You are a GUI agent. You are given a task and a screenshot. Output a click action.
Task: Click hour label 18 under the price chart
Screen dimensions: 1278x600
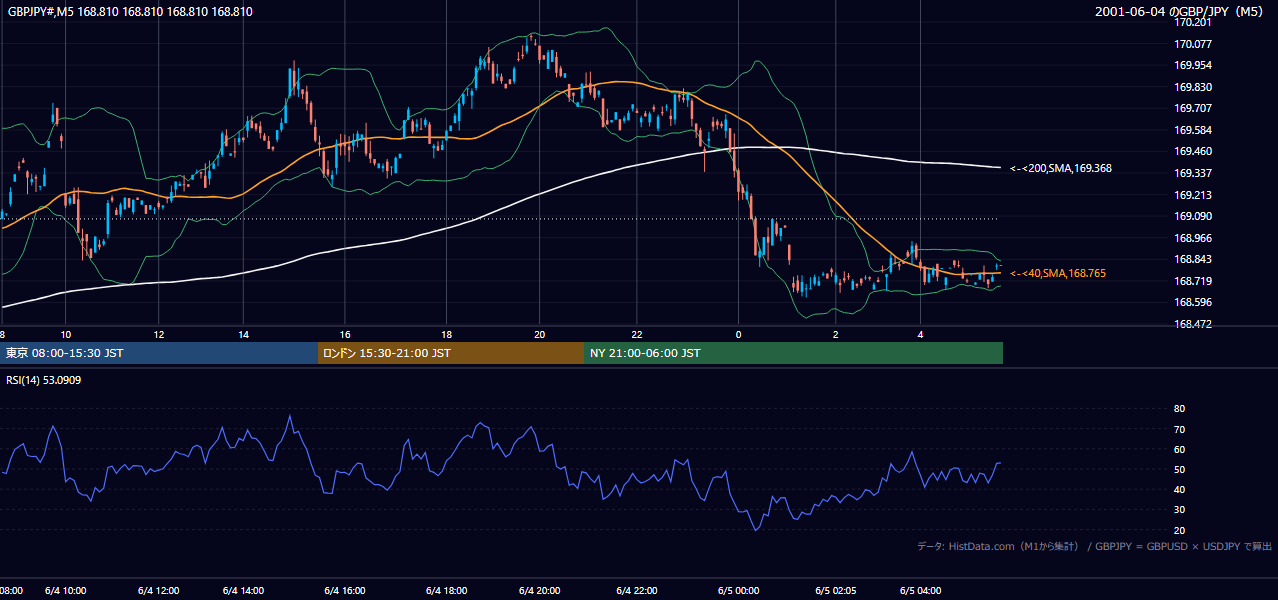coord(446,334)
